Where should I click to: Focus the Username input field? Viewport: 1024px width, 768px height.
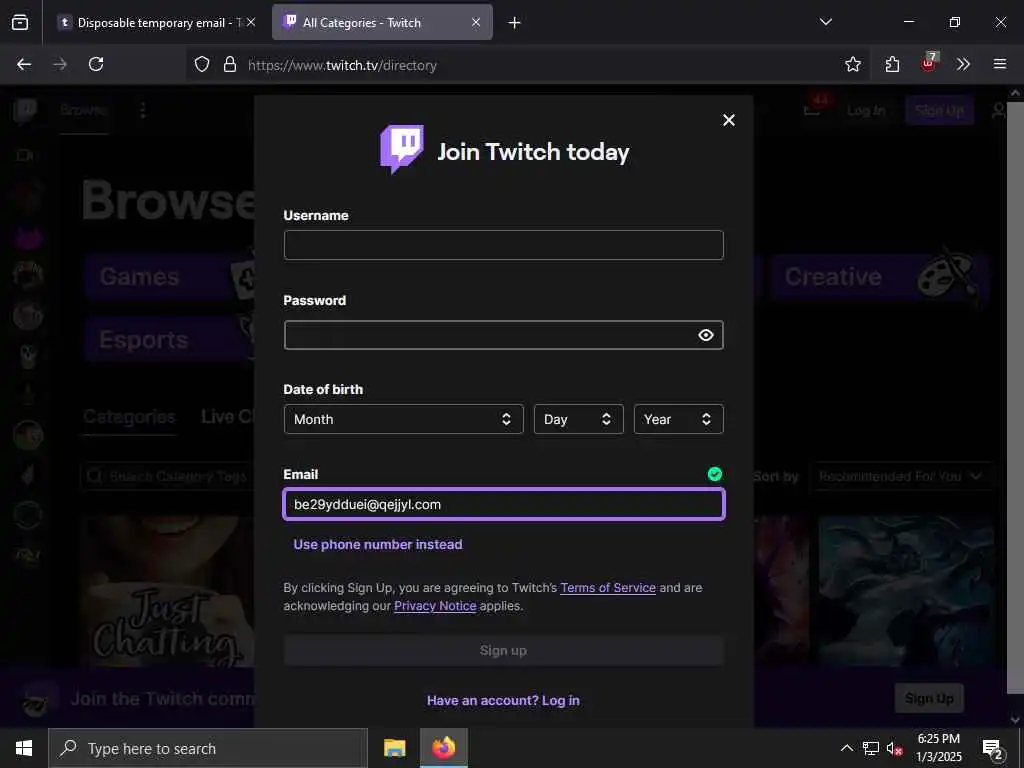point(504,245)
